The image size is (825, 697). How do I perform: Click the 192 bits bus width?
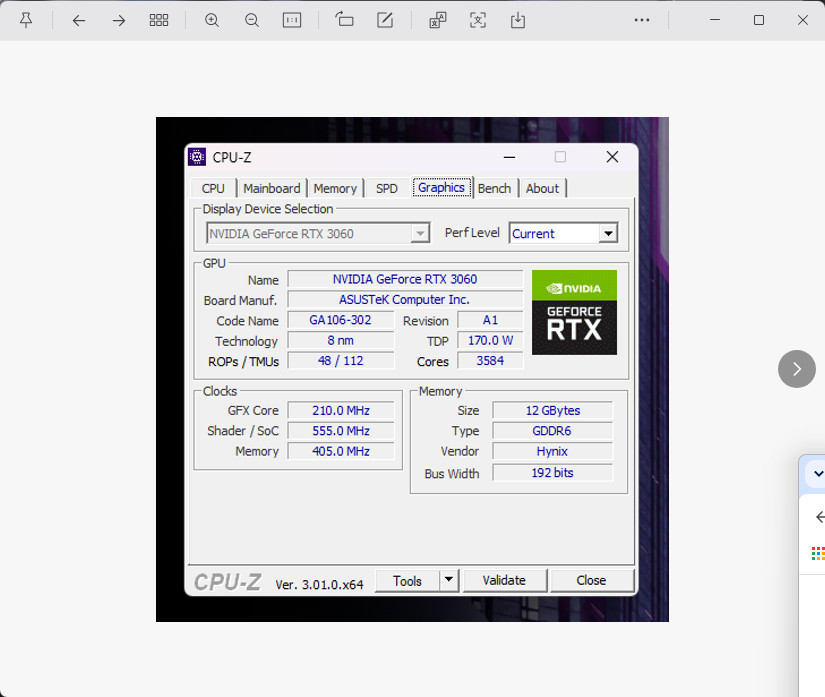(552, 472)
